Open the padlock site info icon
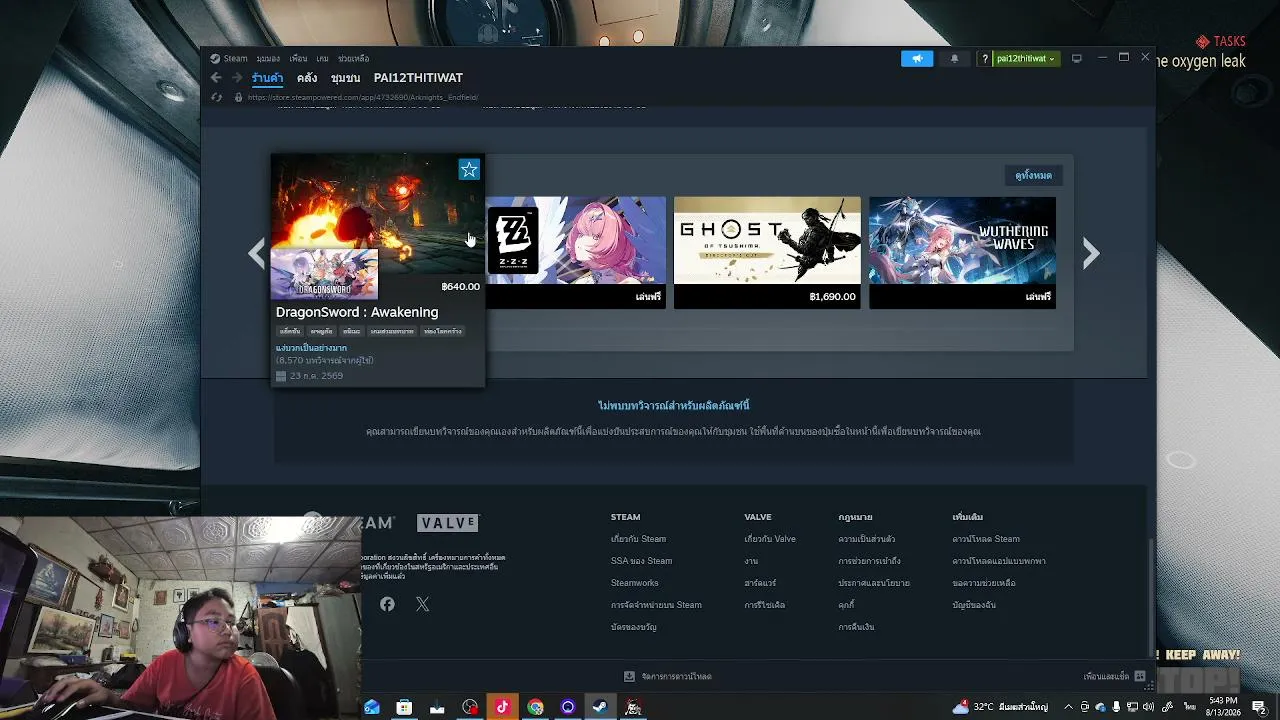The width and height of the screenshot is (1280, 720). (238, 97)
